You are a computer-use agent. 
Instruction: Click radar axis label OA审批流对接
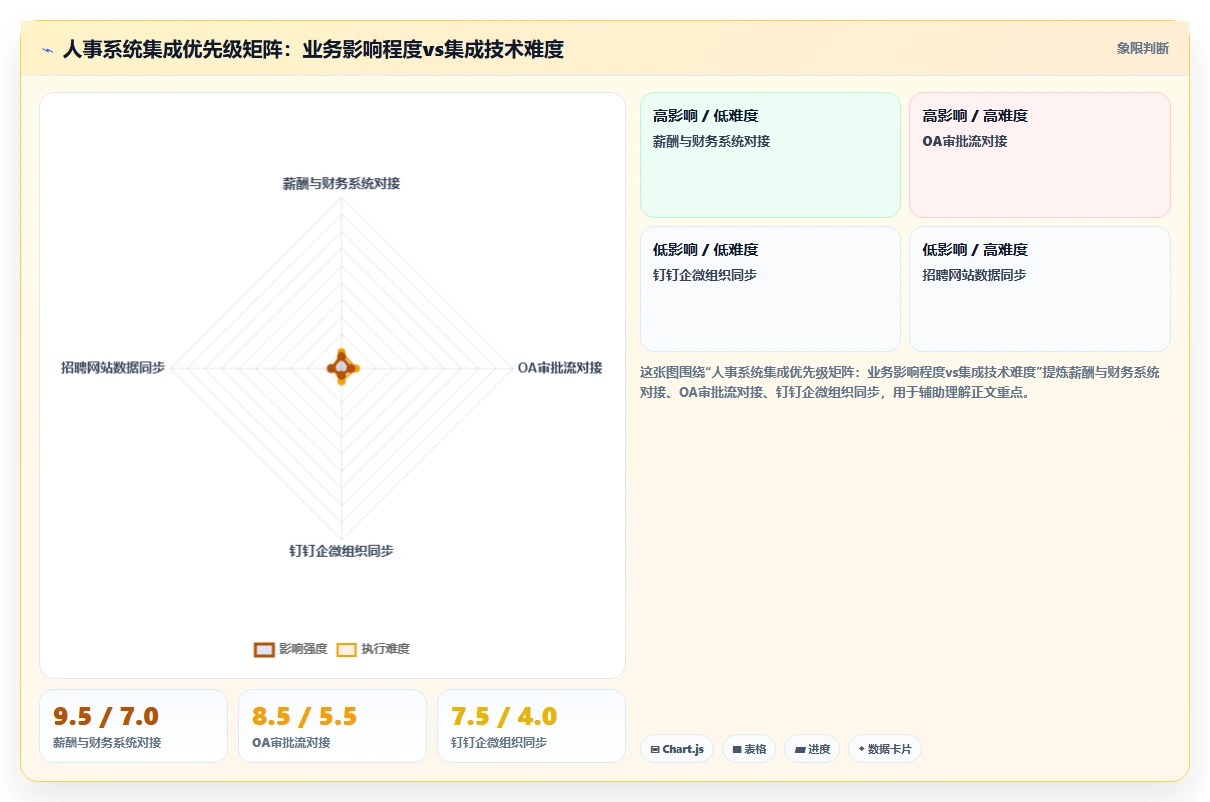(x=560, y=368)
